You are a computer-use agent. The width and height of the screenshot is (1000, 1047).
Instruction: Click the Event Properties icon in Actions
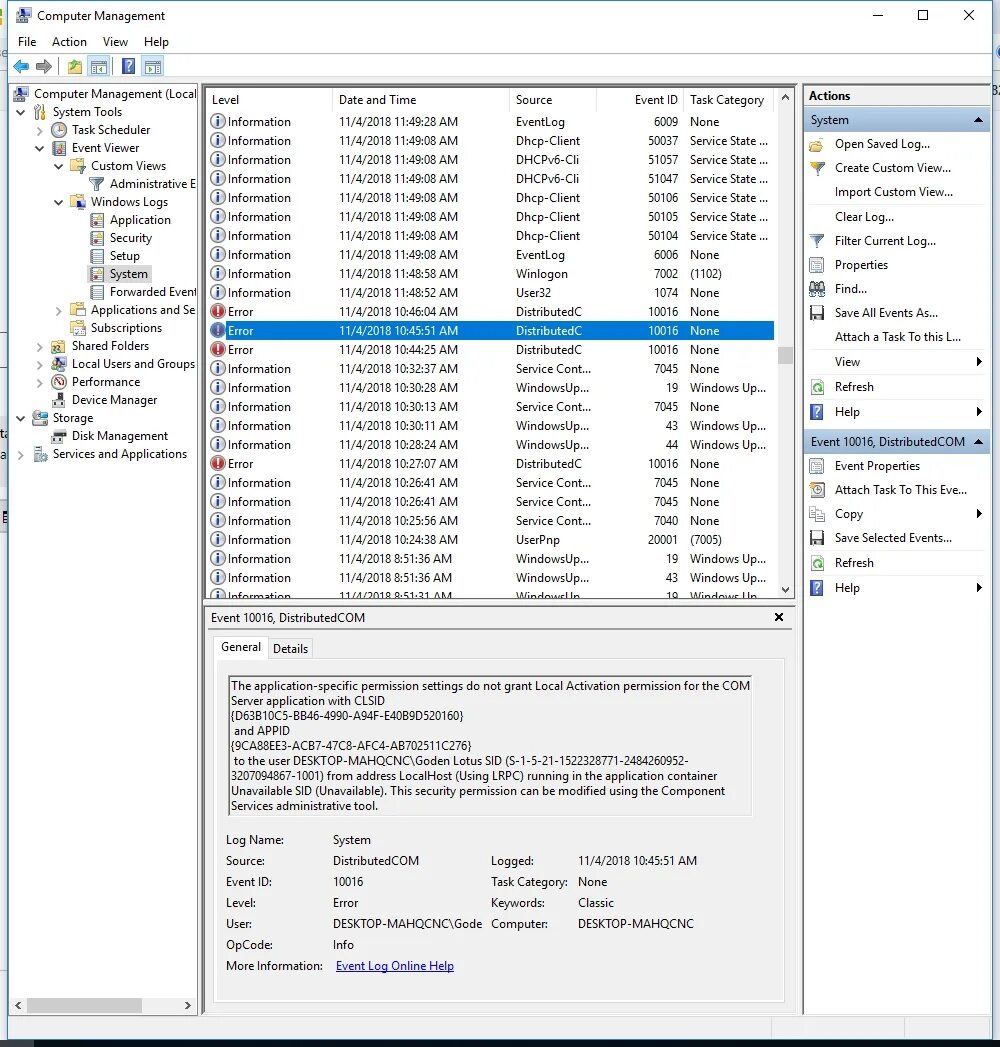(x=816, y=465)
